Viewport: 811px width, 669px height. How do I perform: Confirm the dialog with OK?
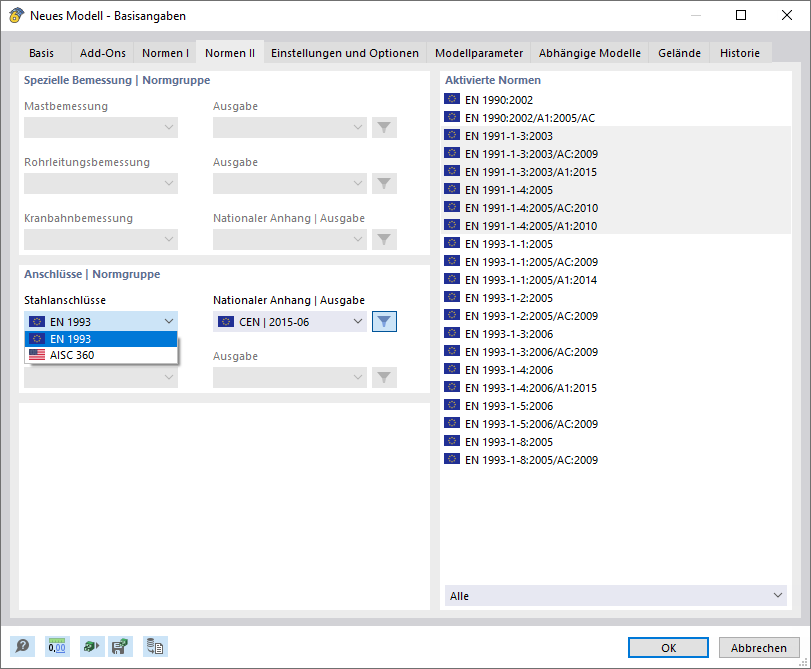pyautogui.click(x=667, y=646)
